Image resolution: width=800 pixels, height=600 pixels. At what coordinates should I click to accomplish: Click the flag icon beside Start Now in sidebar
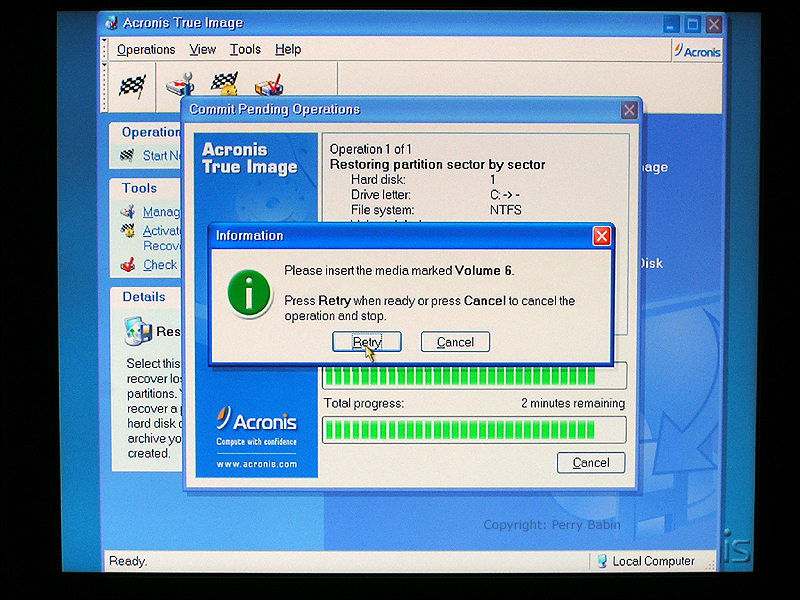[x=128, y=155]
